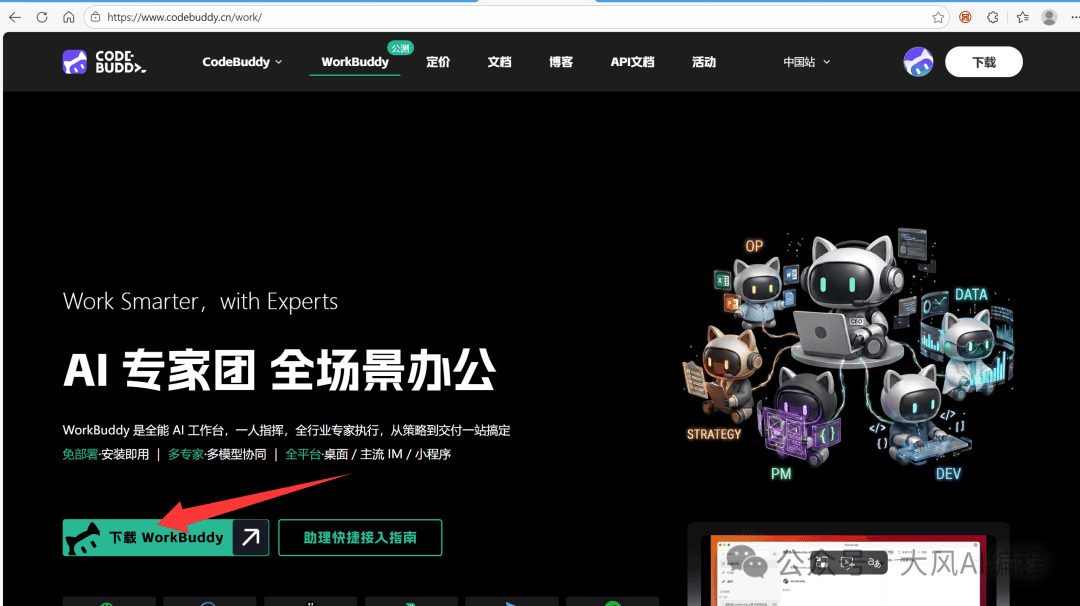This screenshot has height=606, width=1080.
Task: Open the browser extensions puzzle icon
Action: (x=993, y=17)
